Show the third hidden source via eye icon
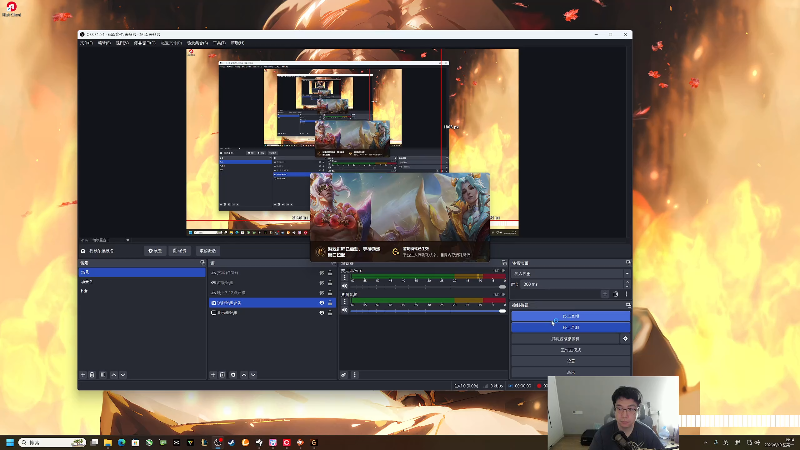Viewport: 800px width, 450px height. tap(321, 293)
